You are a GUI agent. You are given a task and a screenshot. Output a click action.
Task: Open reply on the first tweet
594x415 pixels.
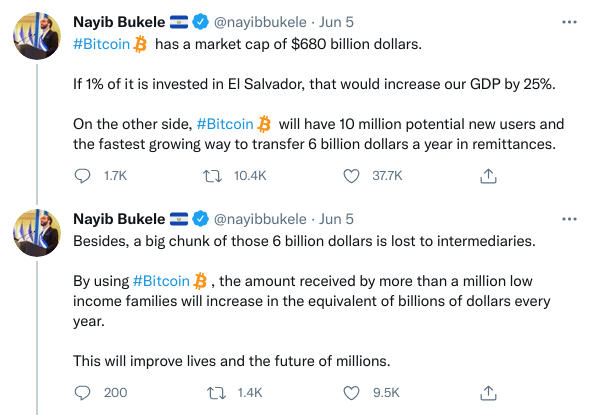[x=82, y=176]
